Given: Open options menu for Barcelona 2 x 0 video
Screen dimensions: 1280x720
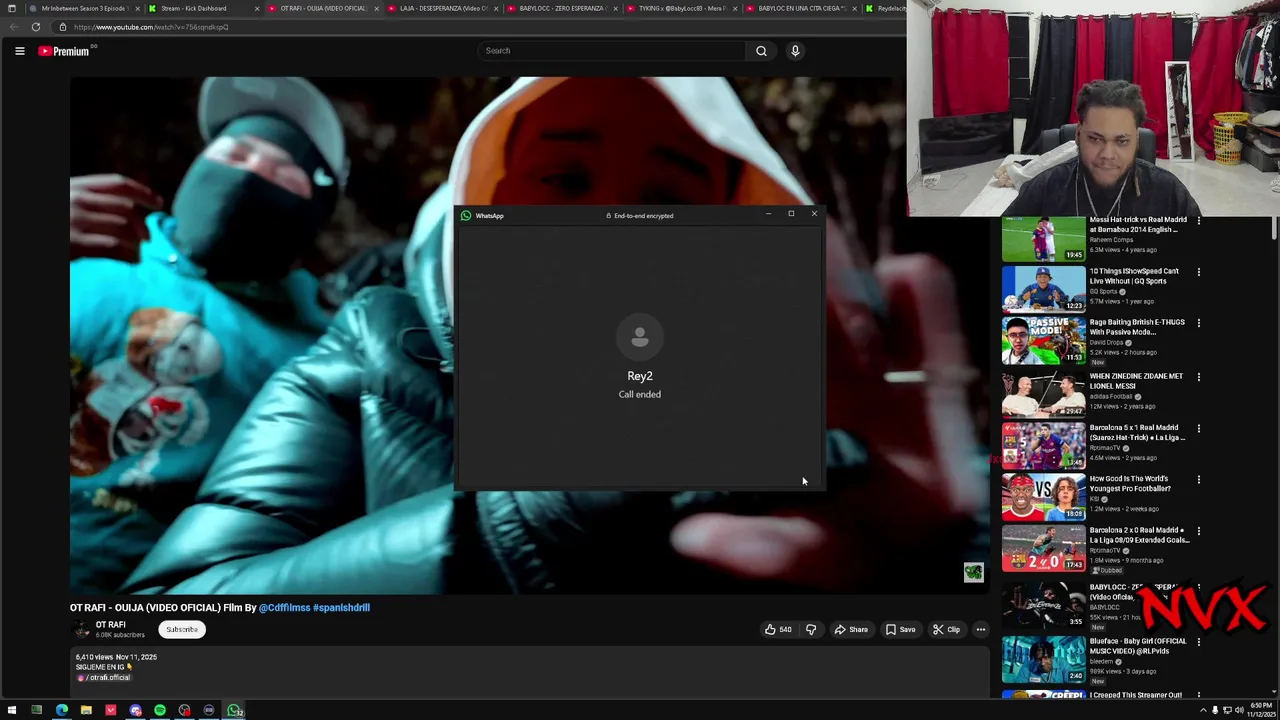Looking at the screenshot, I should coord(1199,531).
